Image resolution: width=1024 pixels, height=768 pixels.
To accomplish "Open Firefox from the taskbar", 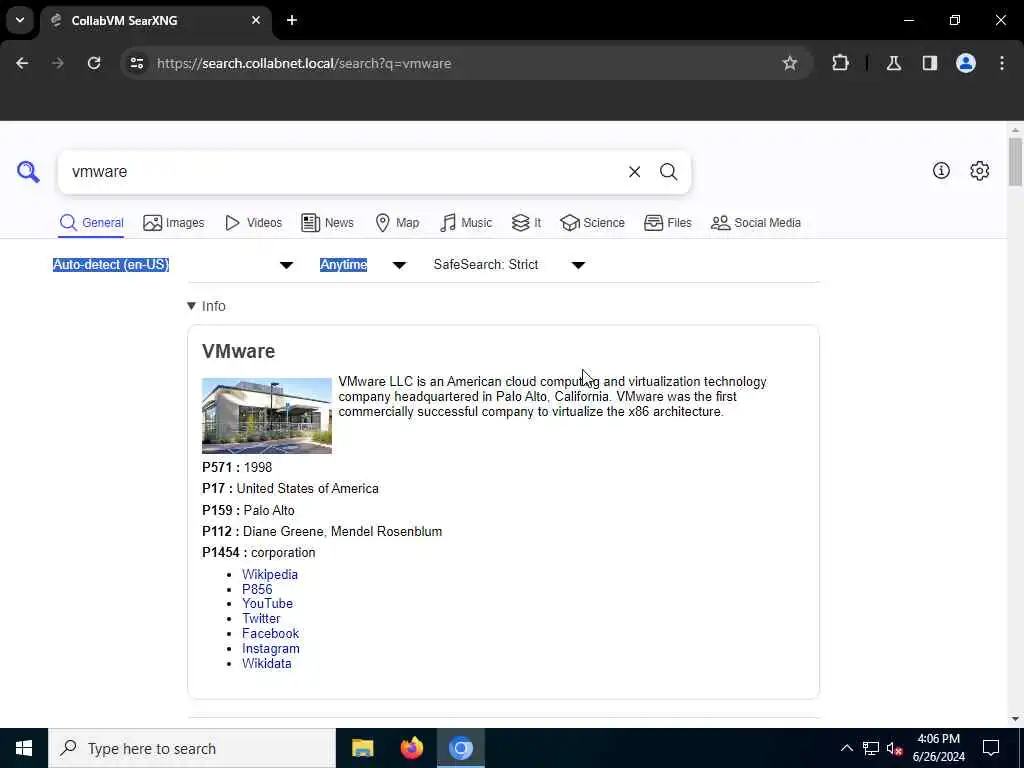I will click(411, 748).
